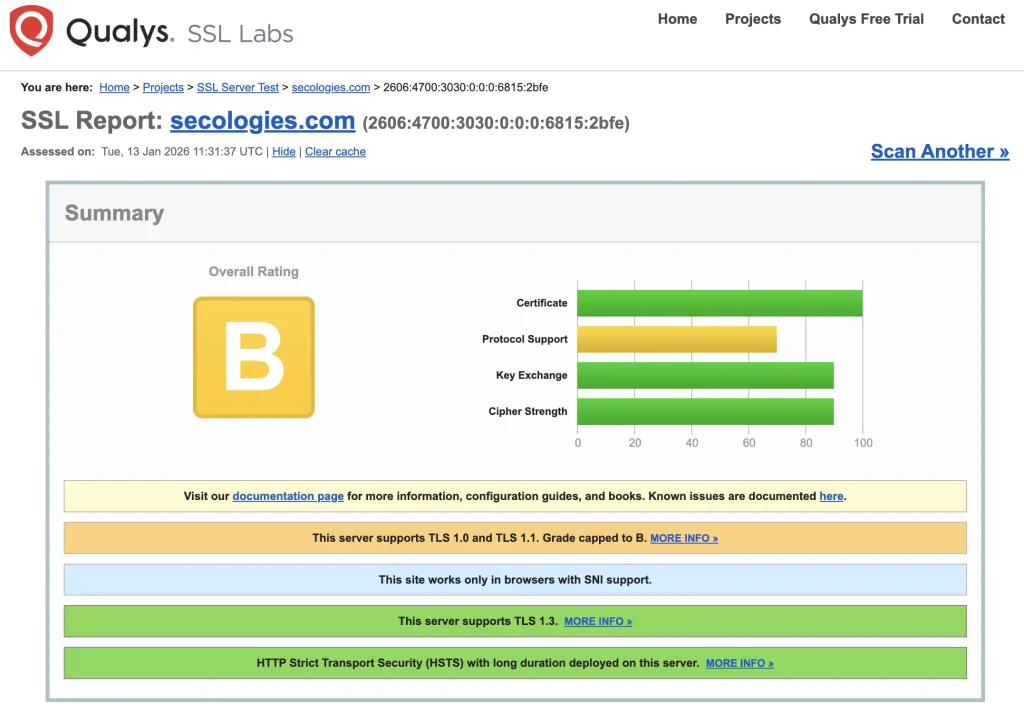Viewport: 1024px width, 711px height.
Task: Click the Clear cache link
Action: [335, 152]
